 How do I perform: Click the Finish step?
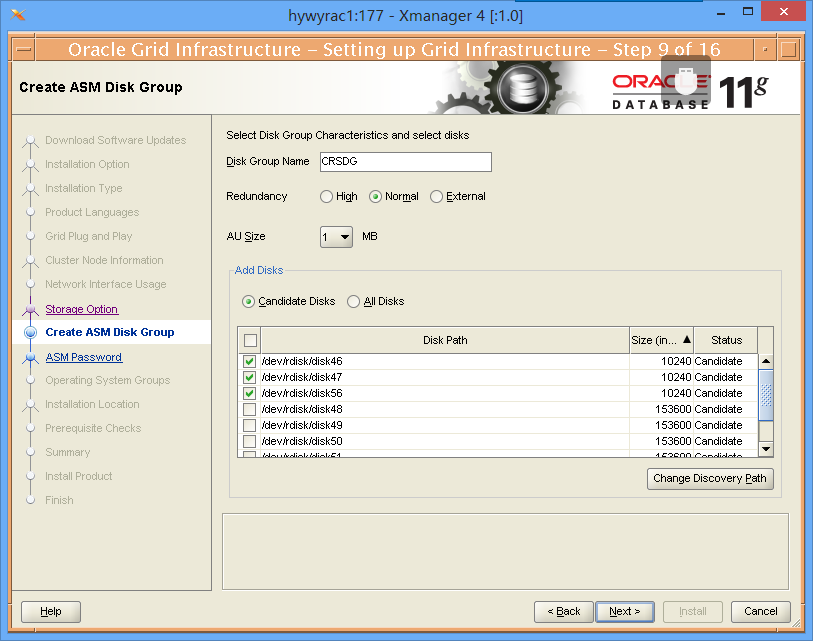tap(59, 500)
